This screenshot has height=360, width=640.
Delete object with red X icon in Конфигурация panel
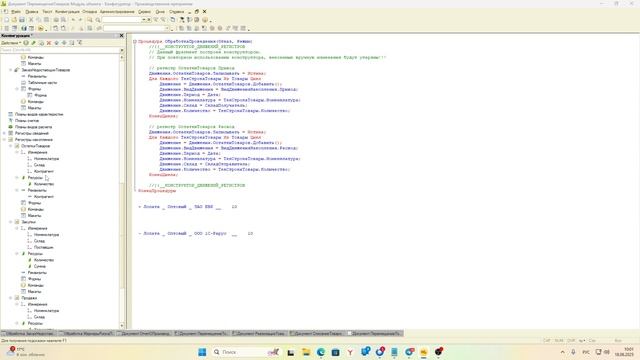(x=49, y=42)
